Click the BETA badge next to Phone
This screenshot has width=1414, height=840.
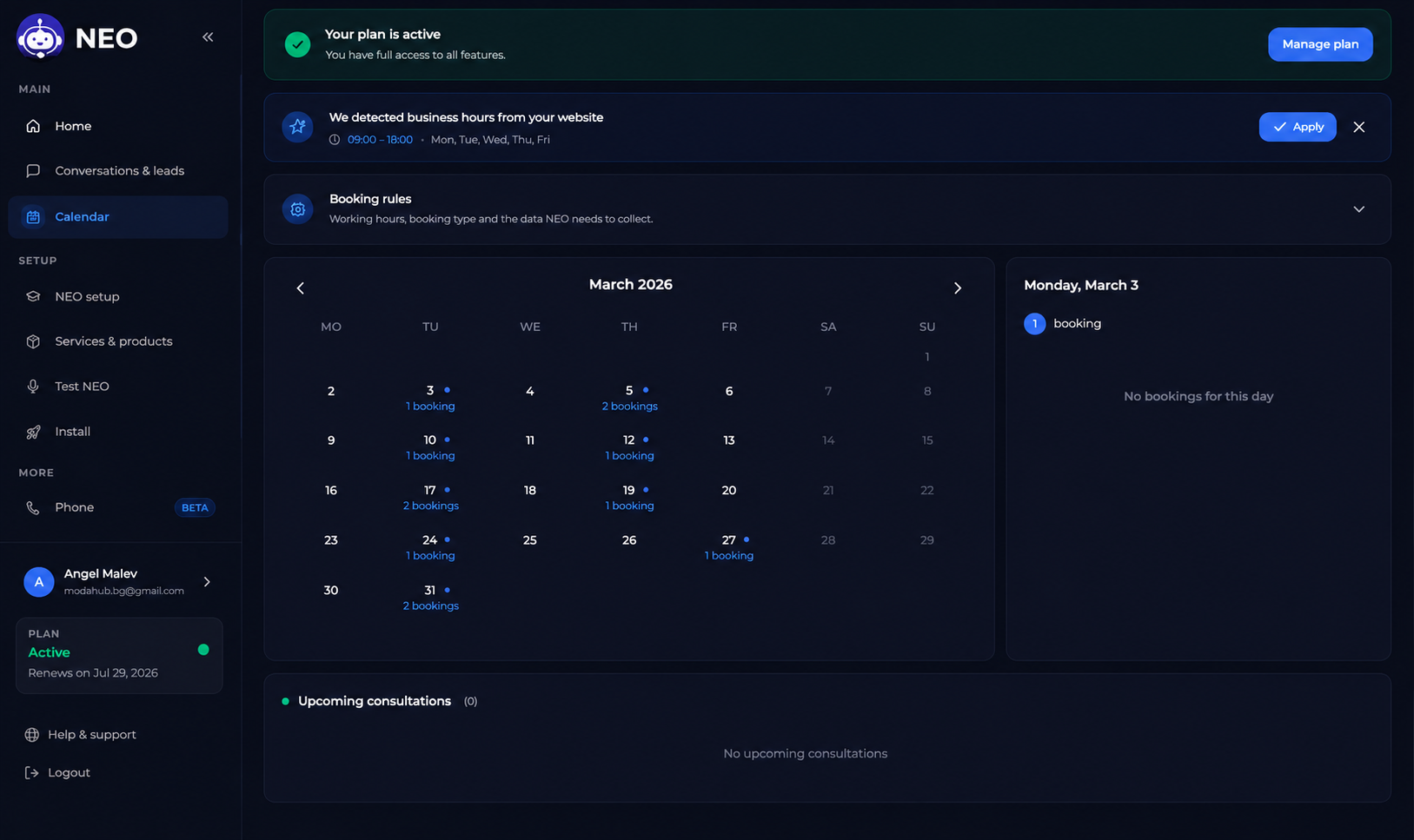click(x=195, y=508)
